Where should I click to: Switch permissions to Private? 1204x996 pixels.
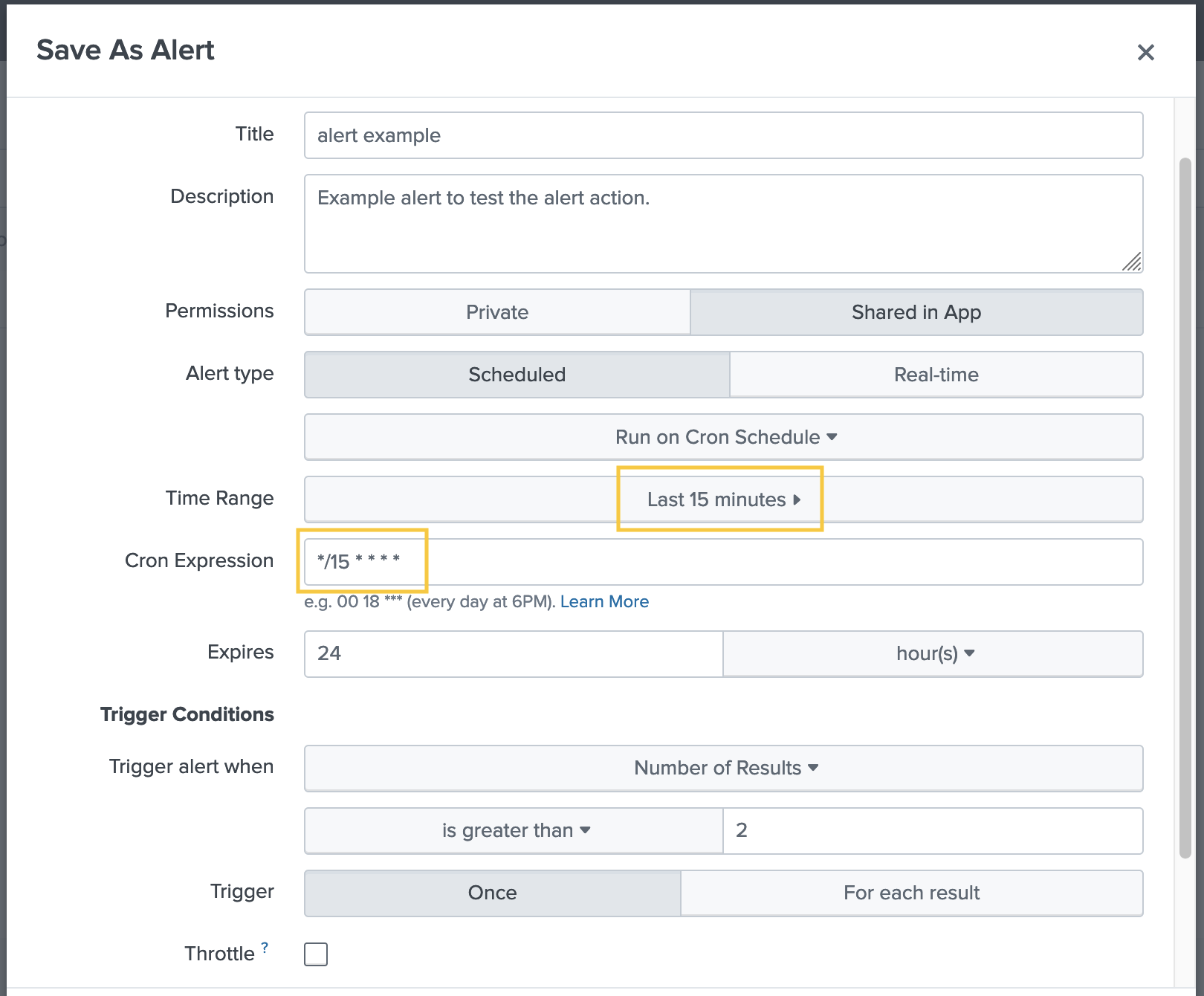[496, 312]
